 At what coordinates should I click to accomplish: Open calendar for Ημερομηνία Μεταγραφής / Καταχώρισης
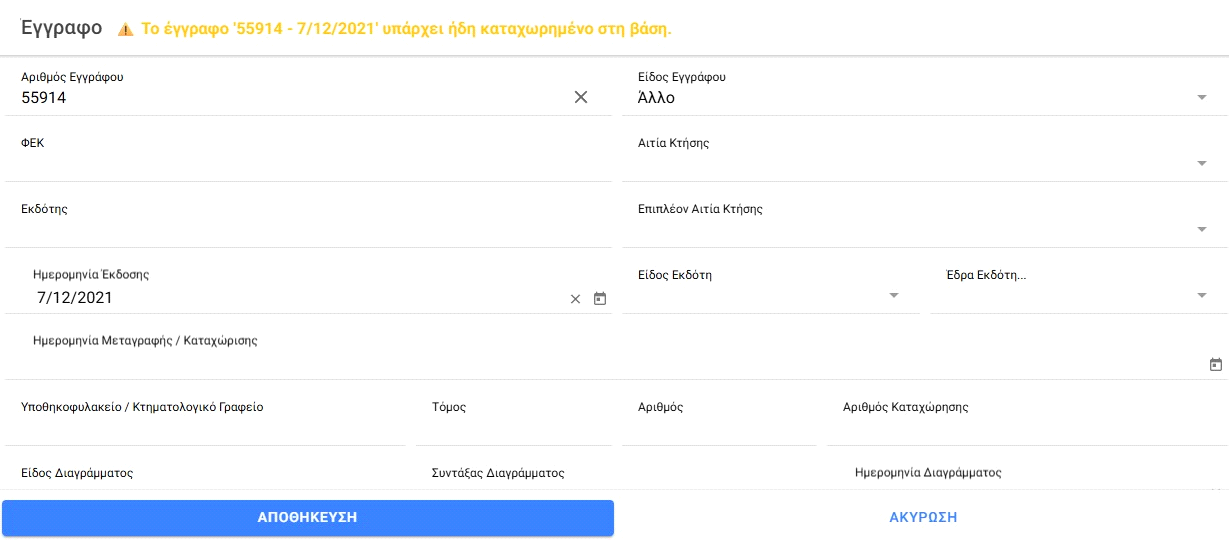pyautogui.click(x=1215, y=365)
